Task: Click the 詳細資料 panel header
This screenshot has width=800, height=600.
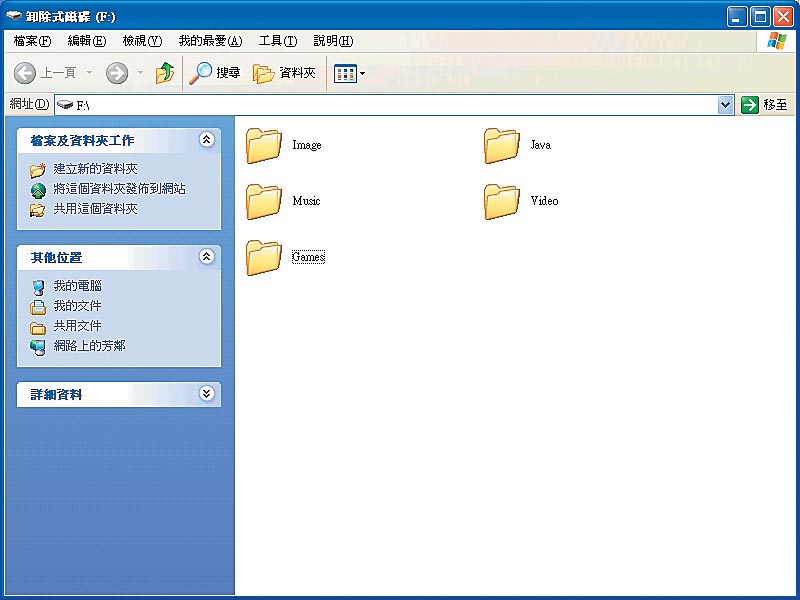Action: [x=119, y=394]
